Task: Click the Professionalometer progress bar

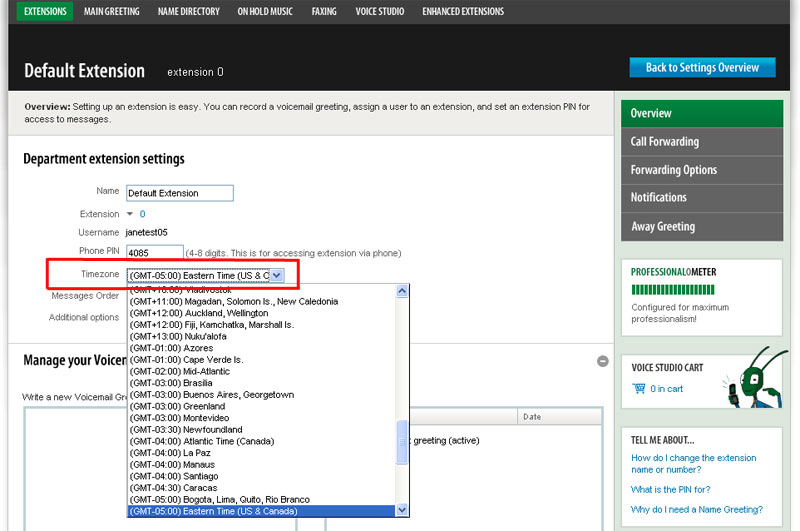Action: coord(672,290)
